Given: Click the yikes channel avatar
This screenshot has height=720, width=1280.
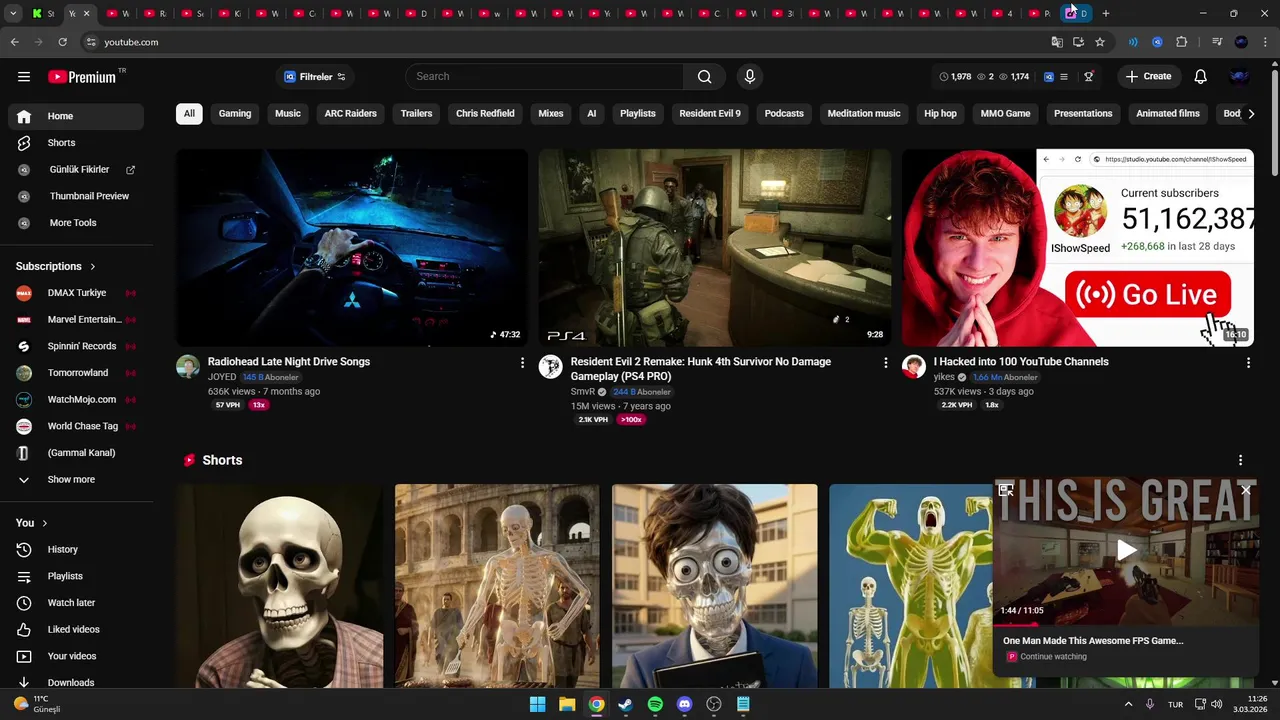Looking at the screenshot, I should 914,366.
